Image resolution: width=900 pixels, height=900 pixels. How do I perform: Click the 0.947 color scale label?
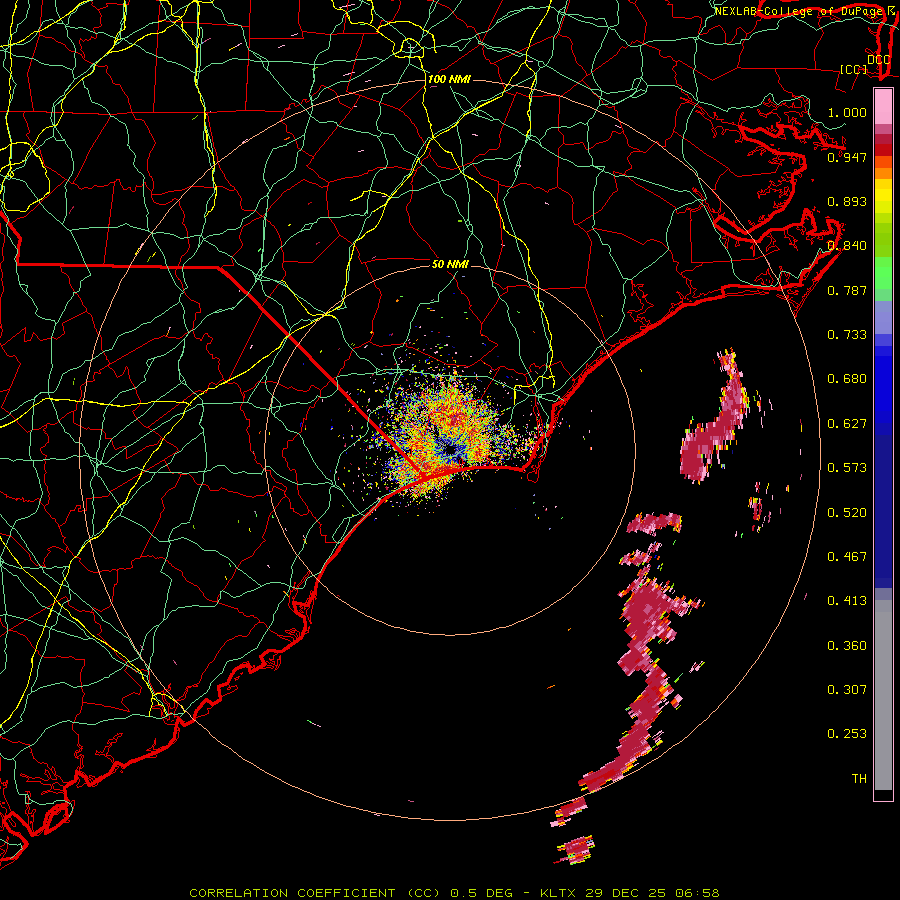point(847,157)
